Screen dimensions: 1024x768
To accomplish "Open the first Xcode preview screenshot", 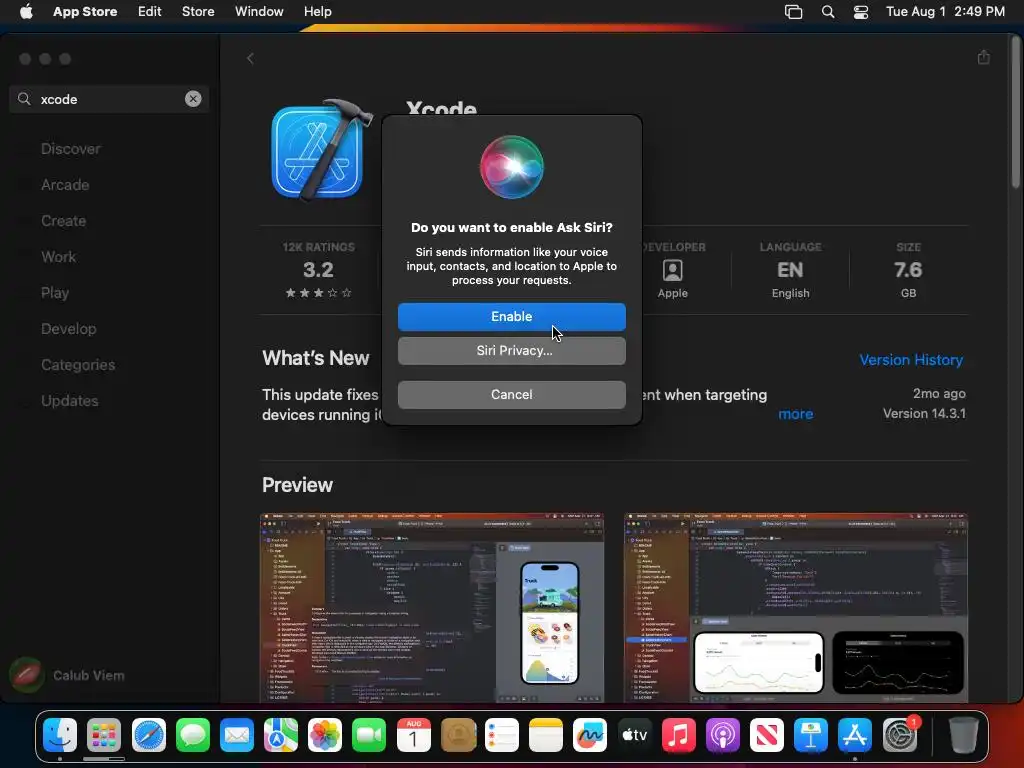I will (x=432, y=607).
